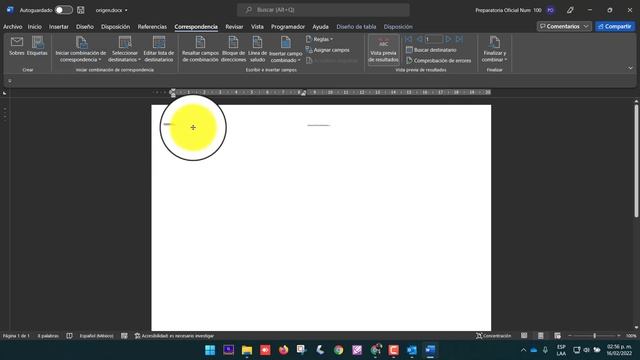Click the Buscar search box

[x=323, y=10]
